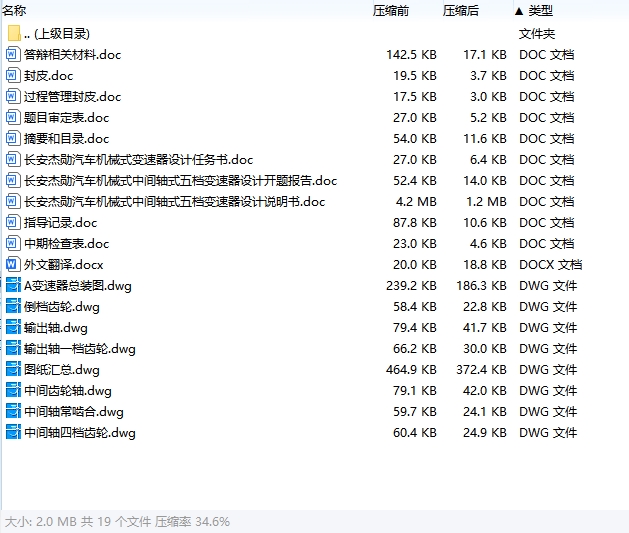The image size is (629, 533).
Task: Click the 142.5 KB size value
Action: click(x=411, y=55)
